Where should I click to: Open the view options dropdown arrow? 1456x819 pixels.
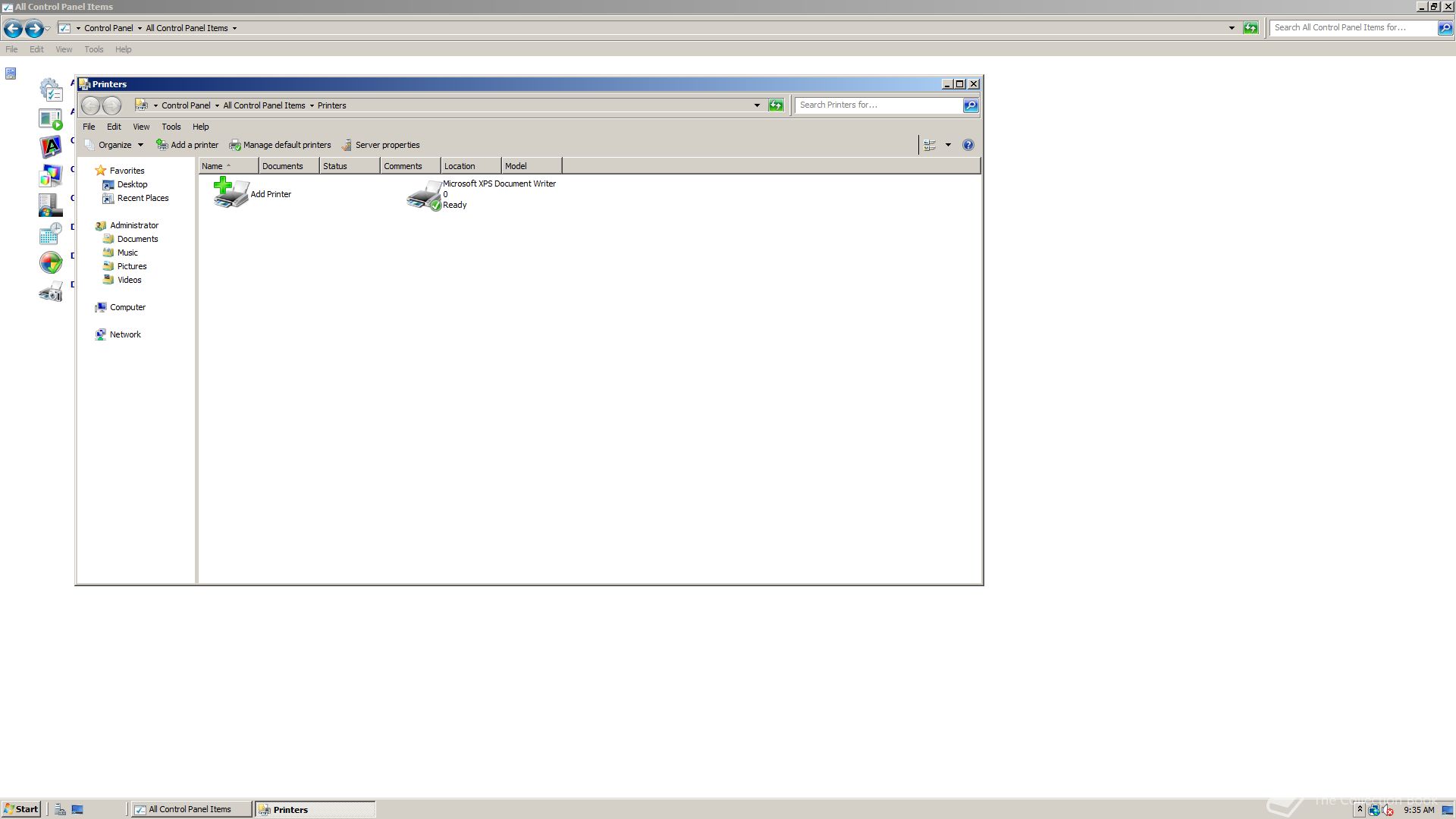[x=948, y=145]
